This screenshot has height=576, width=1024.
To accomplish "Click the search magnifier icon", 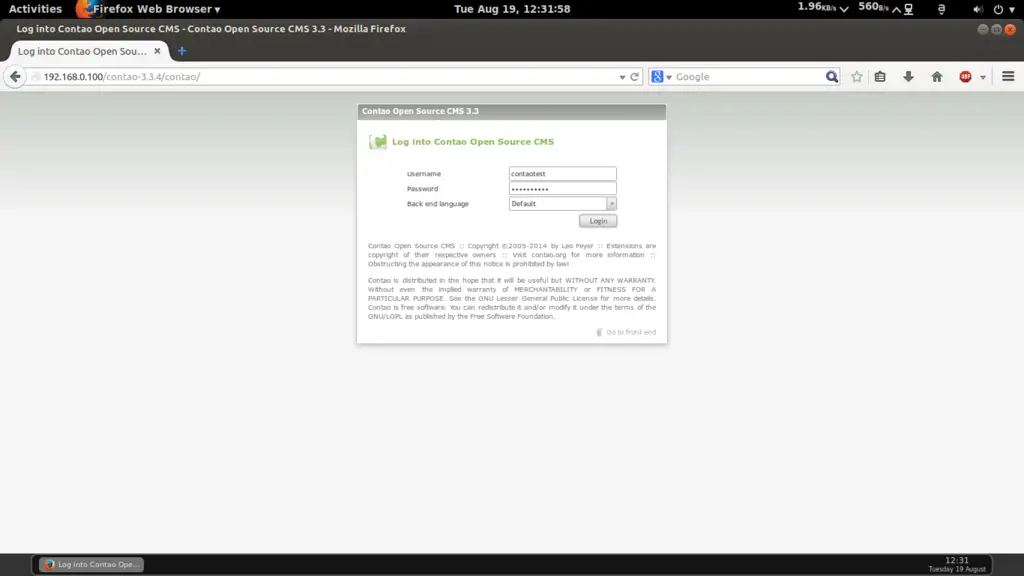I will pos(831,76).
